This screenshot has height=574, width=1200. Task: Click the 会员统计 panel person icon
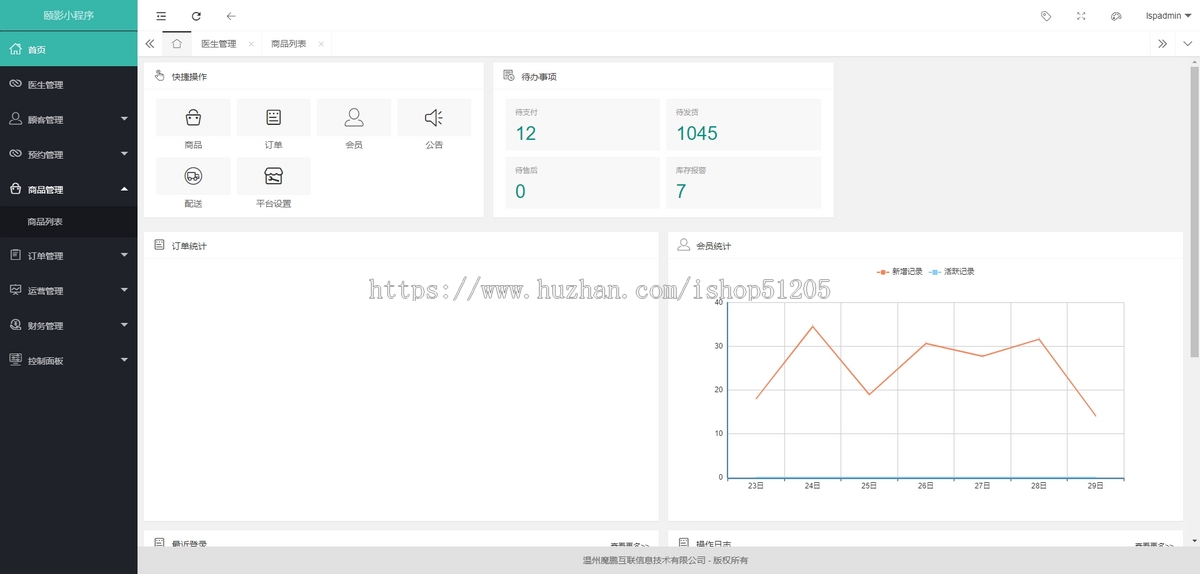pyautogui.click(x=684, y=245)
